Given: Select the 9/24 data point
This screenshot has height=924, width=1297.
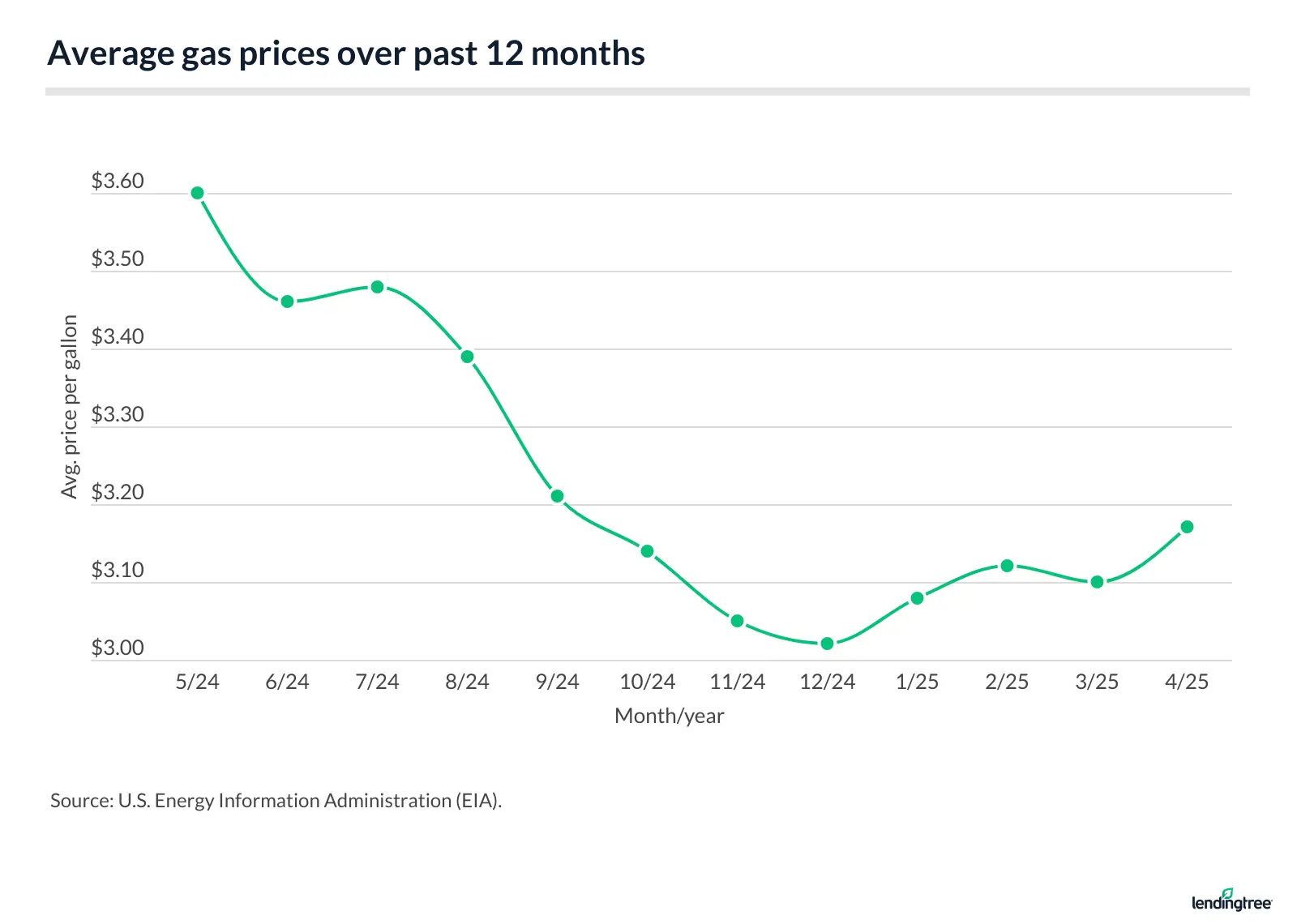Looking at the screenshot, I should tap(557, 496).
